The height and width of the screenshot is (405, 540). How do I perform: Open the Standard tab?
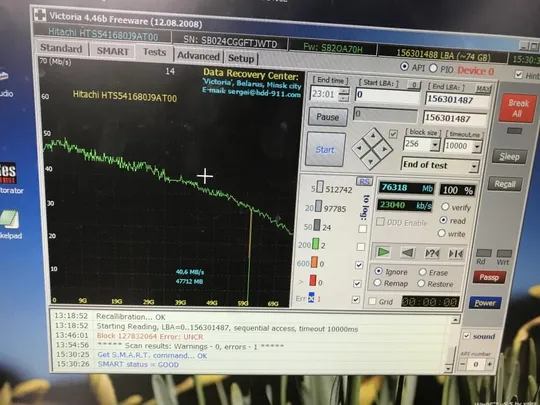coord(61,49)
